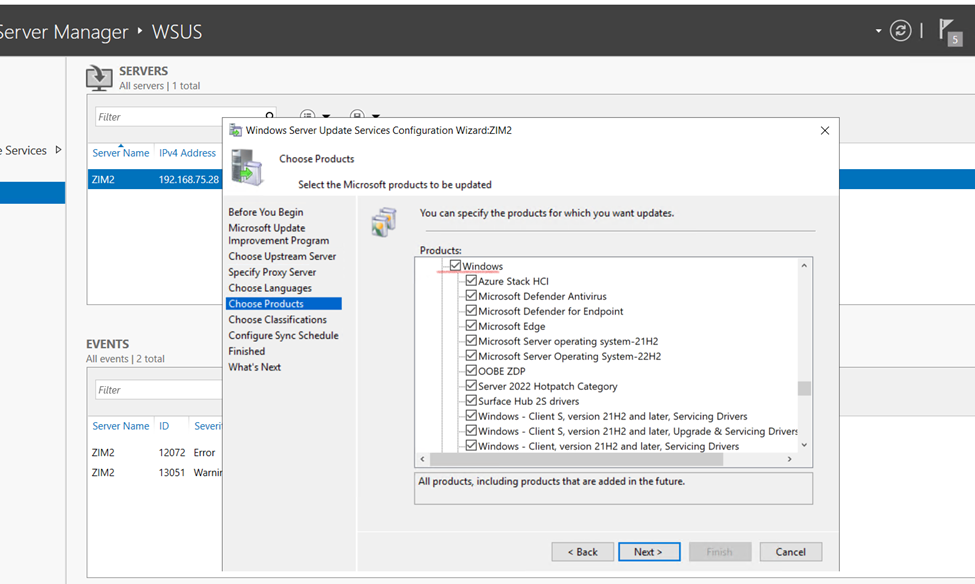Viewport: 975px width, 584px height.
Task: Click the WSUS wizard title bar icon
Action: point(235,130)
